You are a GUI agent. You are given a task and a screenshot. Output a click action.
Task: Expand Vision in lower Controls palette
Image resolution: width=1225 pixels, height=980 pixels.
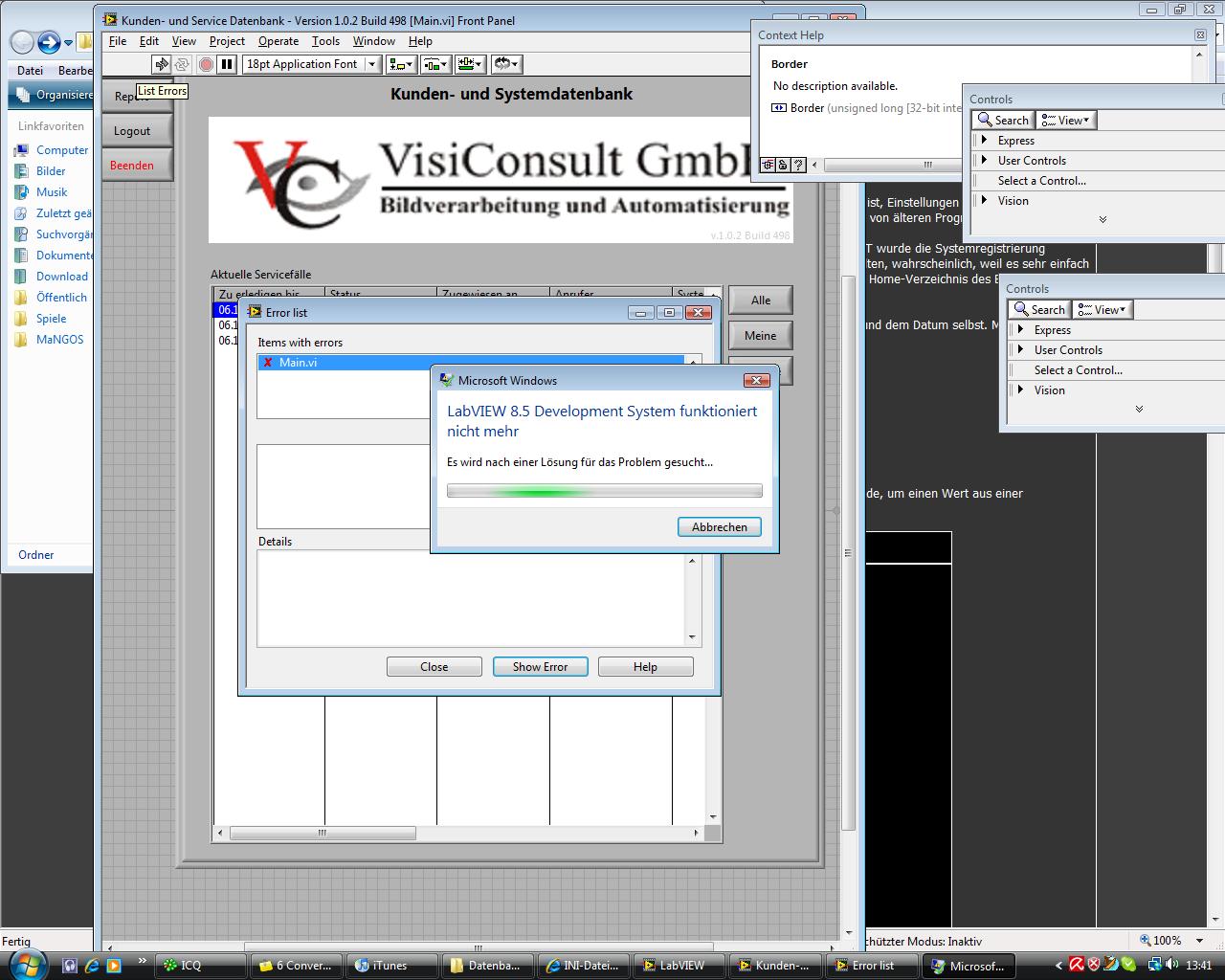1020,390
